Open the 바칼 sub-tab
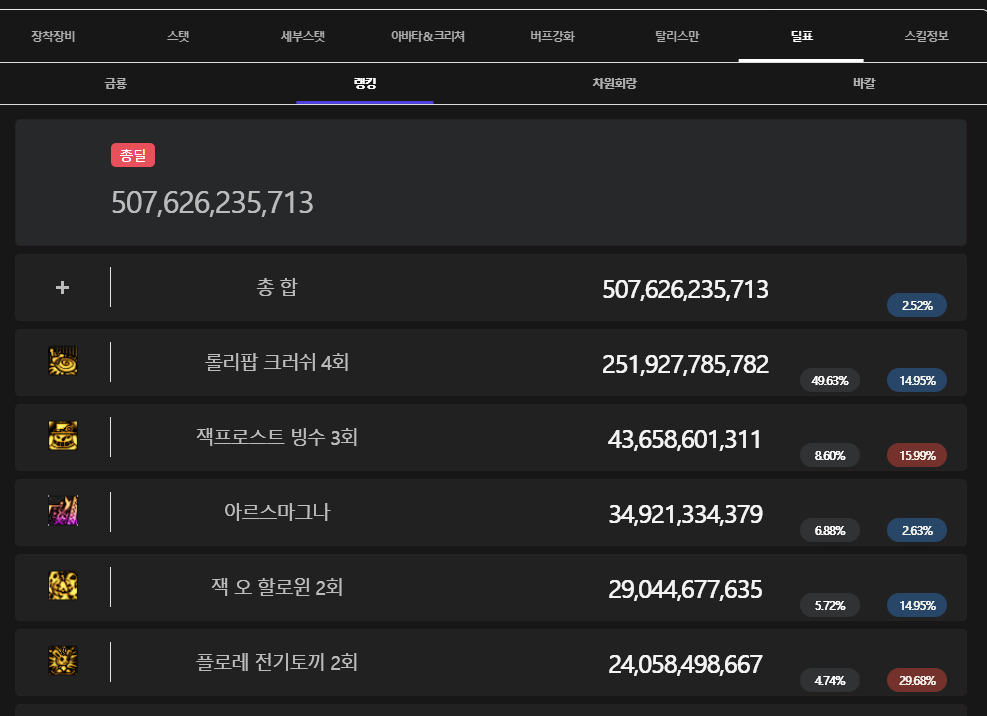The image size is (987, 716). (864, 84)
